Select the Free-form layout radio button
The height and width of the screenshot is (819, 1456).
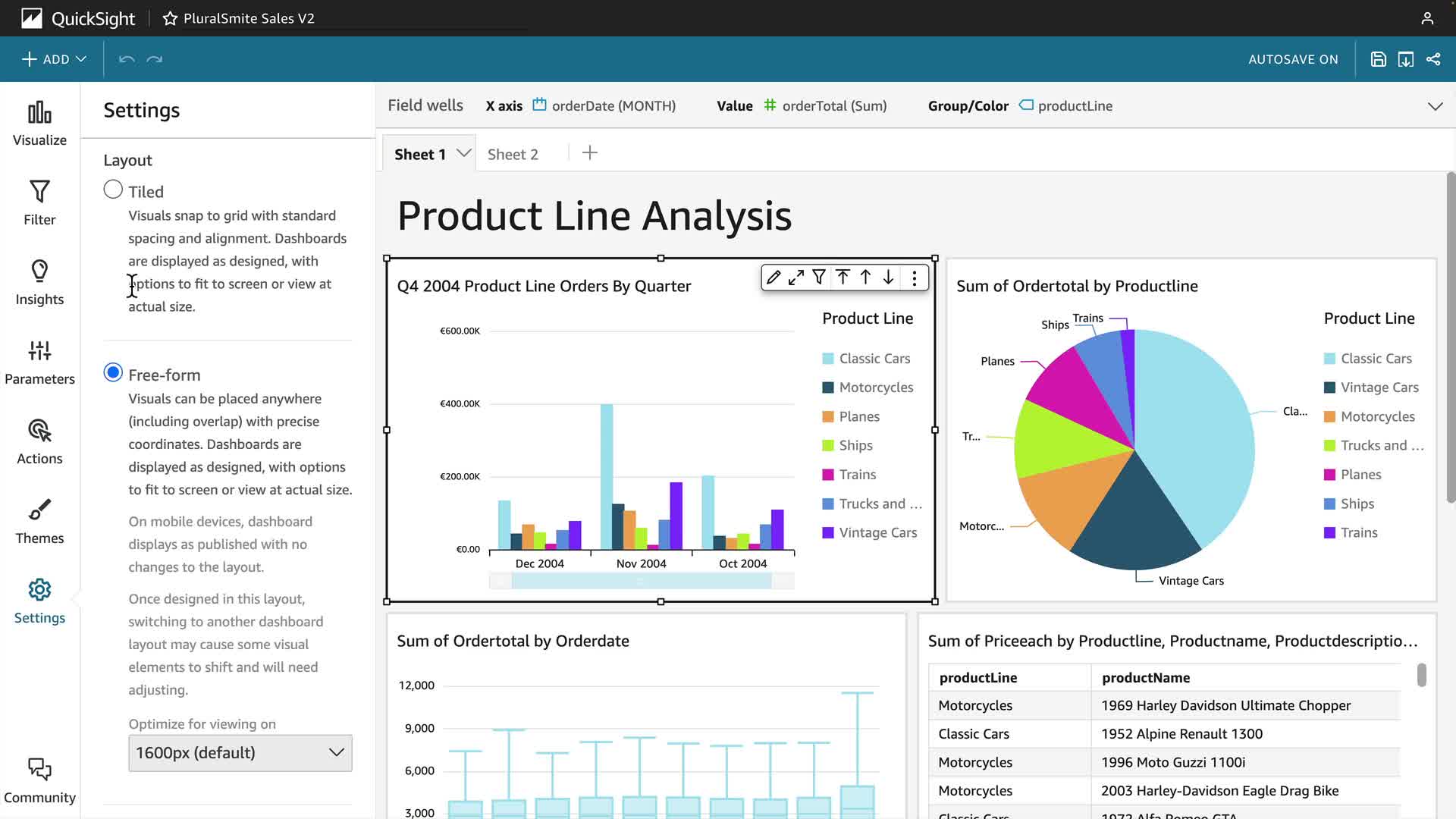113,372
